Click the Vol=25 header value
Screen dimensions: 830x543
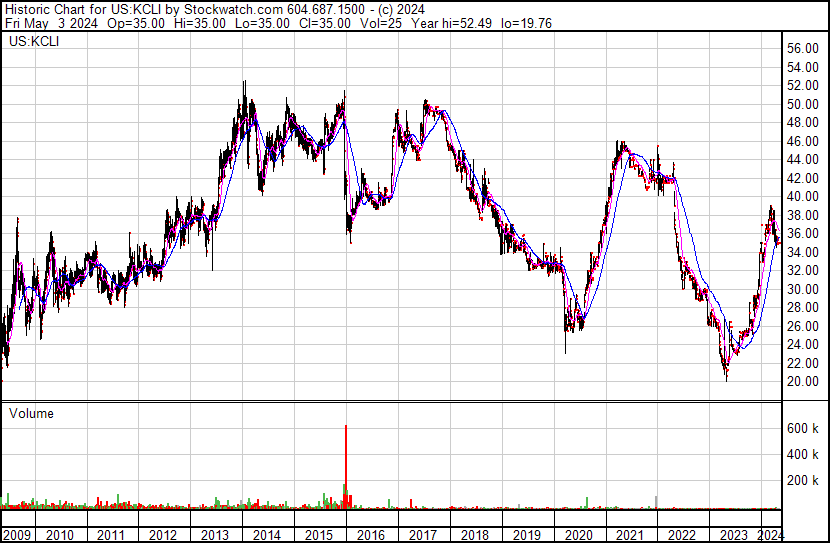381,23
